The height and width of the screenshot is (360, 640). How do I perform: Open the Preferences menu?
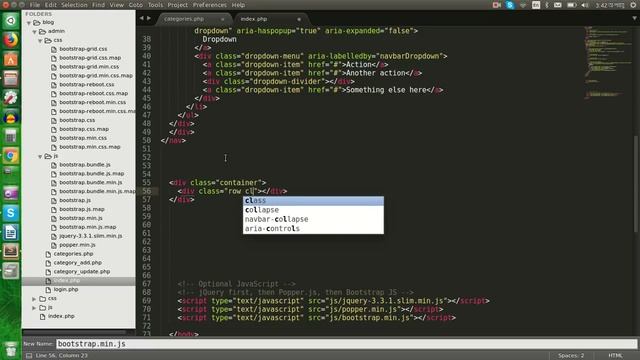[210, 5]
